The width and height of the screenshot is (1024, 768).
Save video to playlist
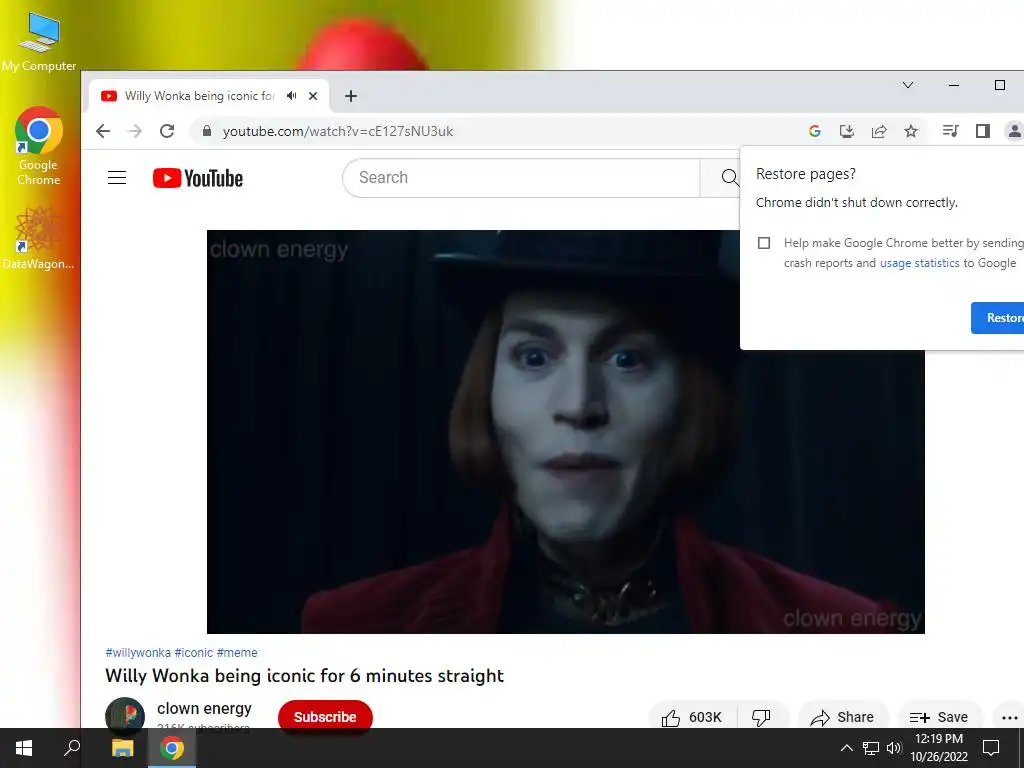pos(939,717)
